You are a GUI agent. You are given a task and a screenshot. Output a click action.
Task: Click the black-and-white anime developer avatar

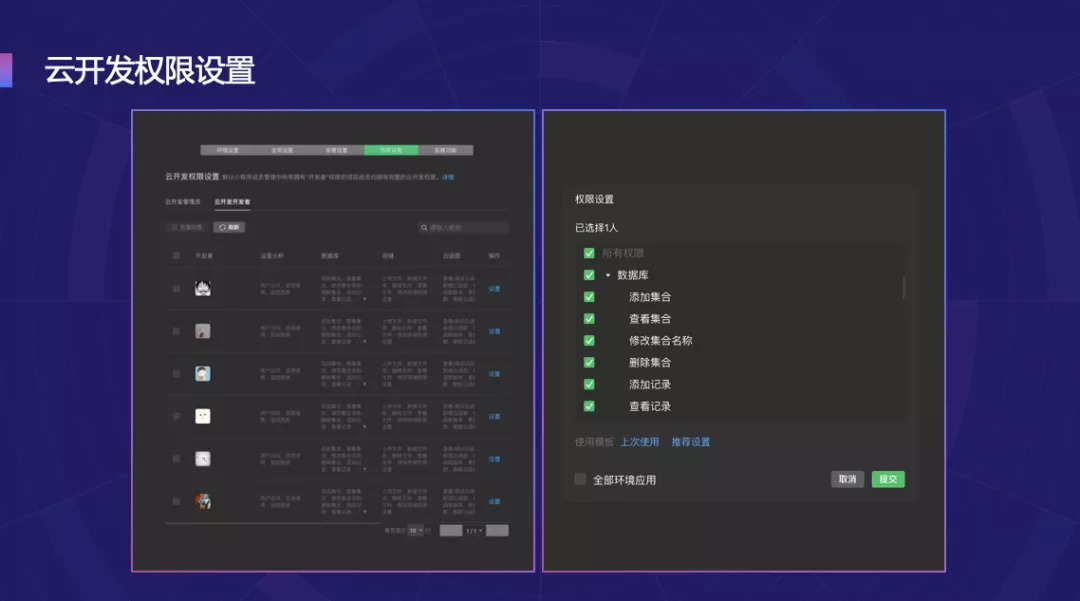(202, 288)
